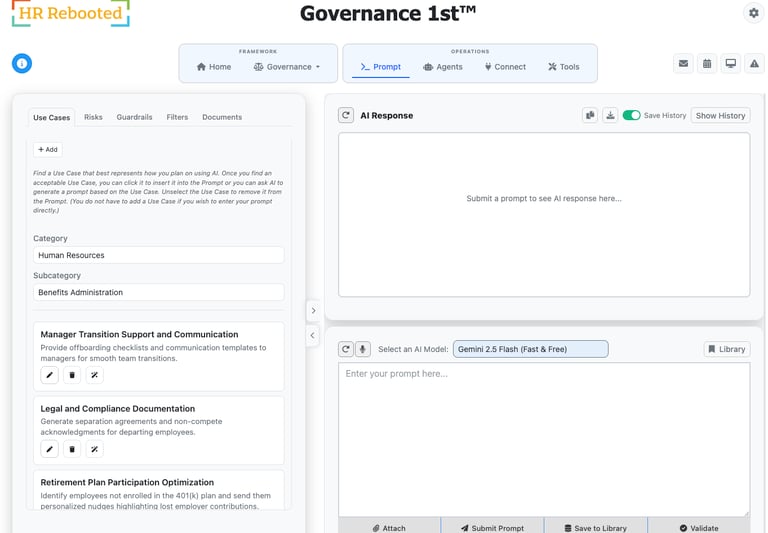Go to the Home navigation item
The height and width of the screenshot is (533, 768).
click(214, 67)
